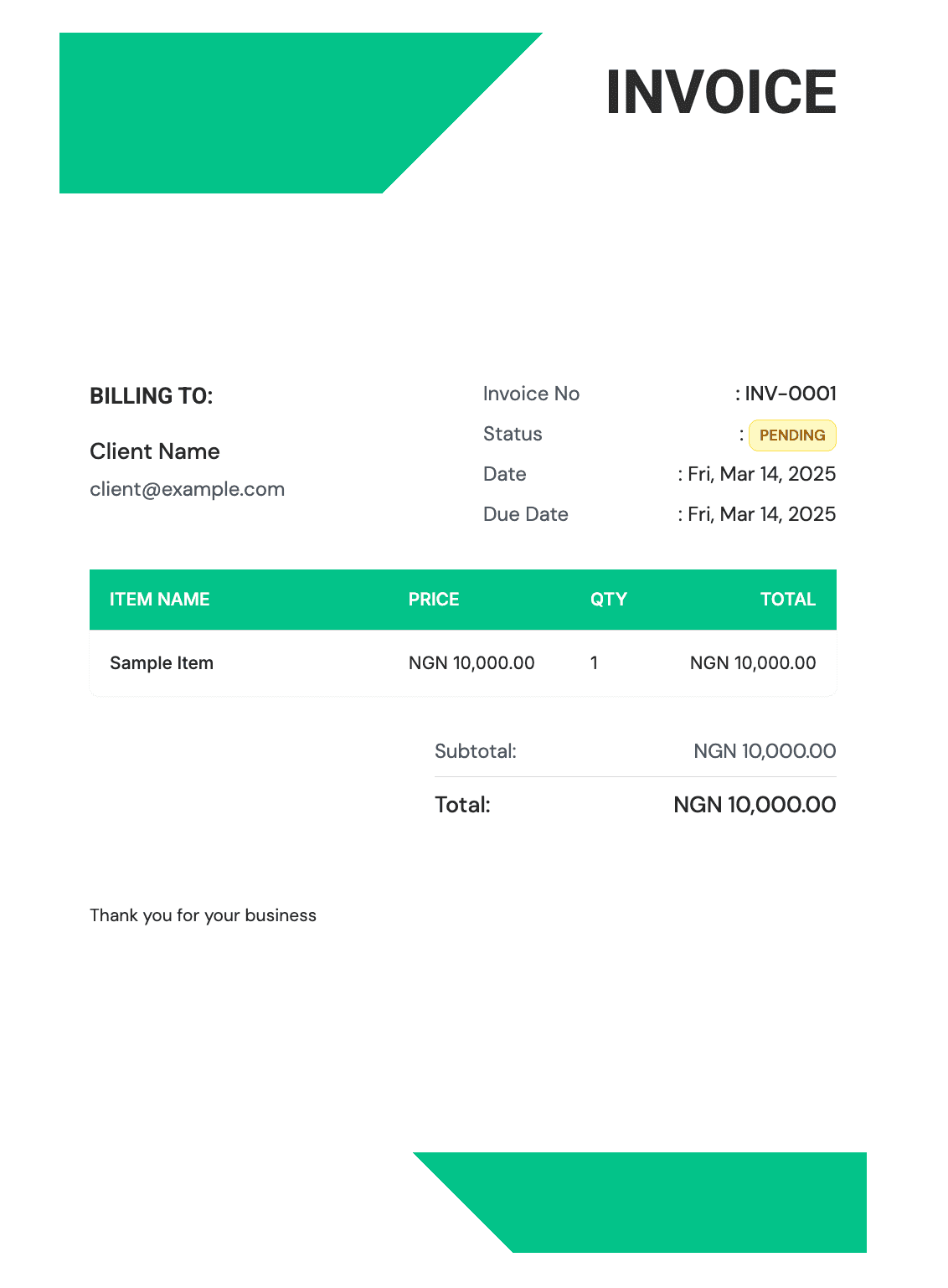The height and width of the screenshot is (1288, 948).
Task: Click the bold grand Total amount
Action: click(x=755, y=805)
